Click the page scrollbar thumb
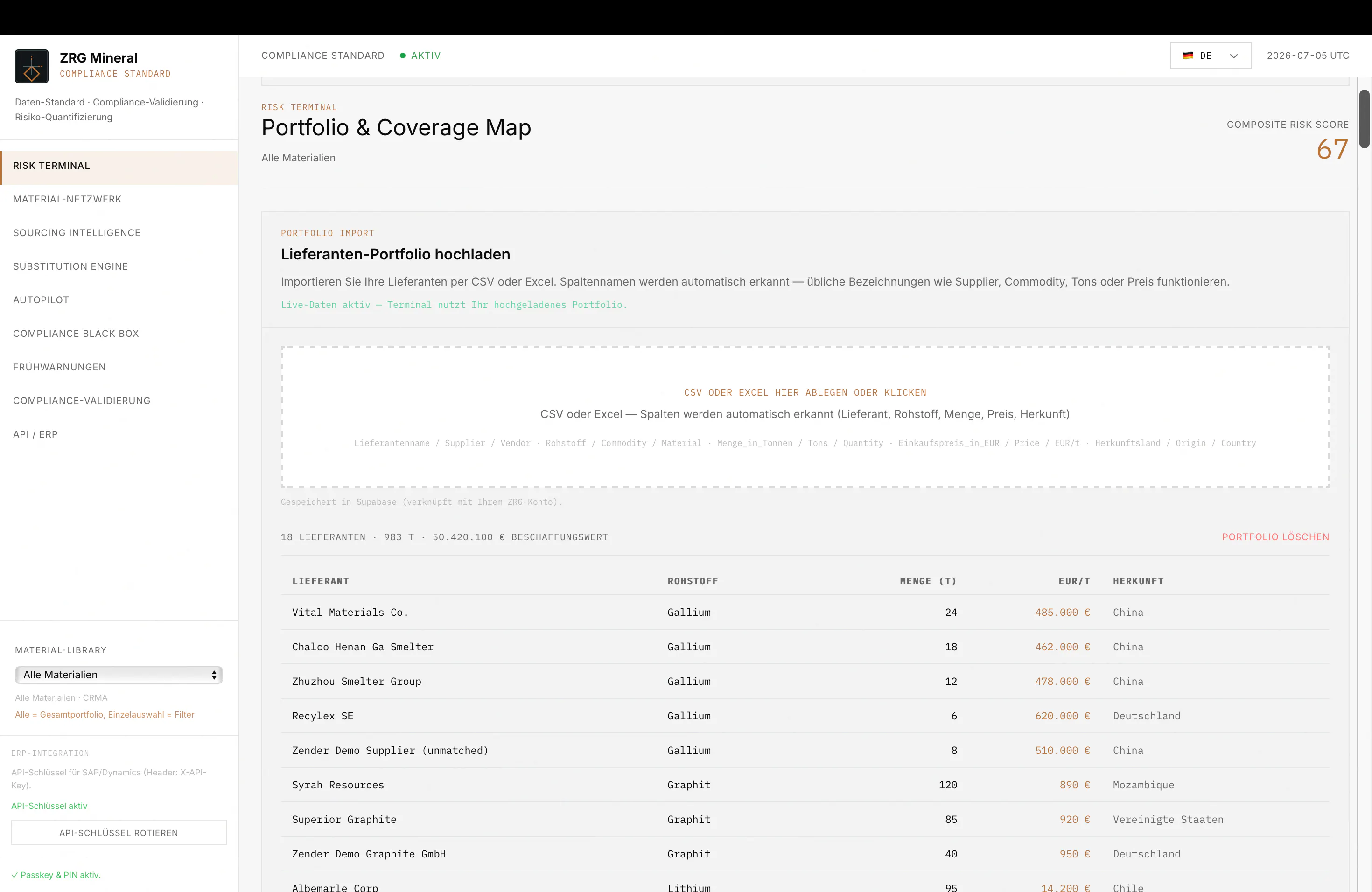The width and height of the screenshot is (1372, 892). pyautogui.click(x=1365, y=119)
